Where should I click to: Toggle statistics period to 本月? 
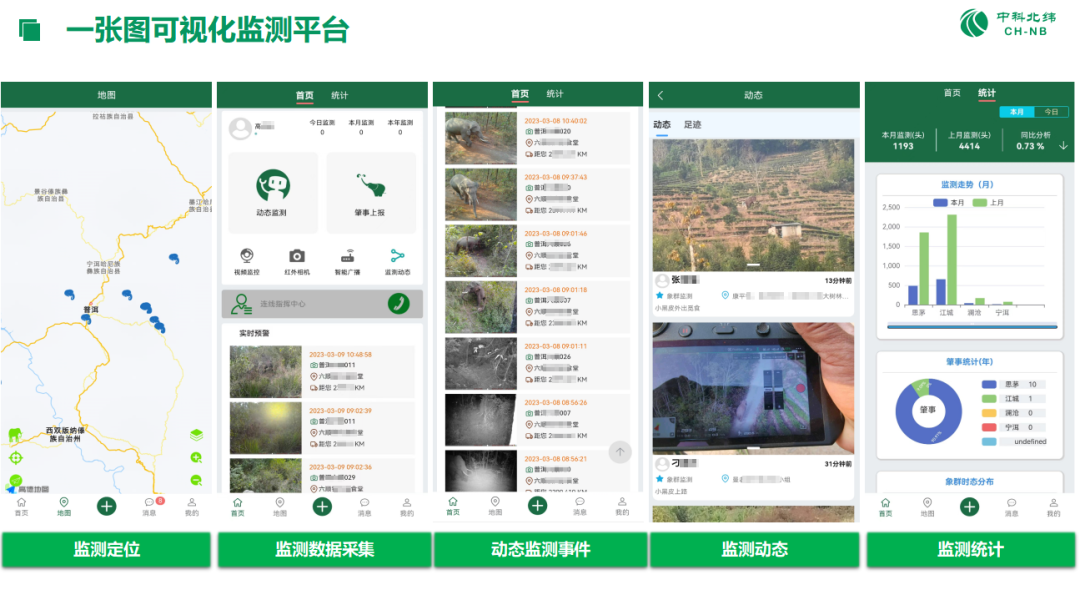pyautogui.click(x=1016, y=112)
